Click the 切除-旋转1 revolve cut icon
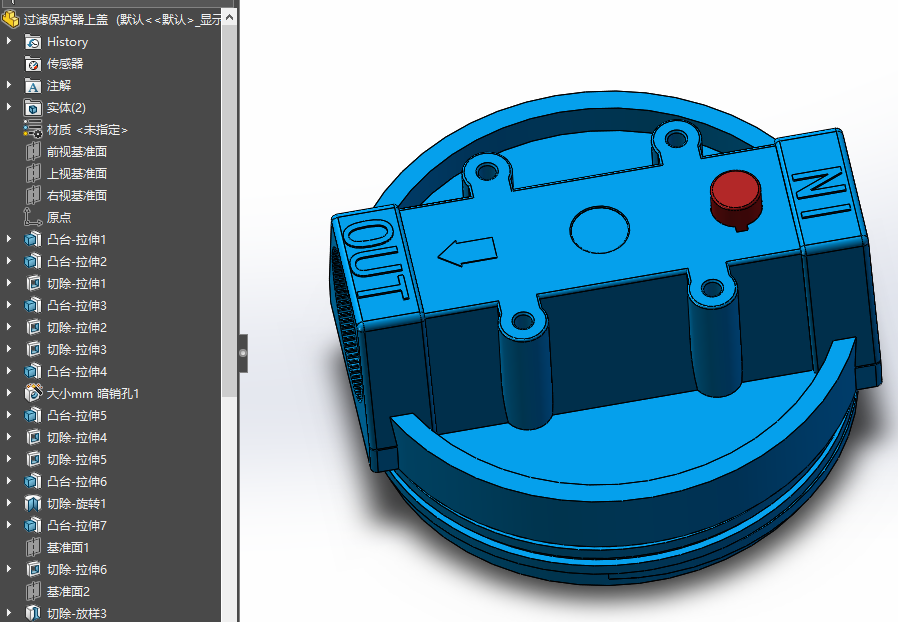This screenshot has width=898, height=622. 33,503
